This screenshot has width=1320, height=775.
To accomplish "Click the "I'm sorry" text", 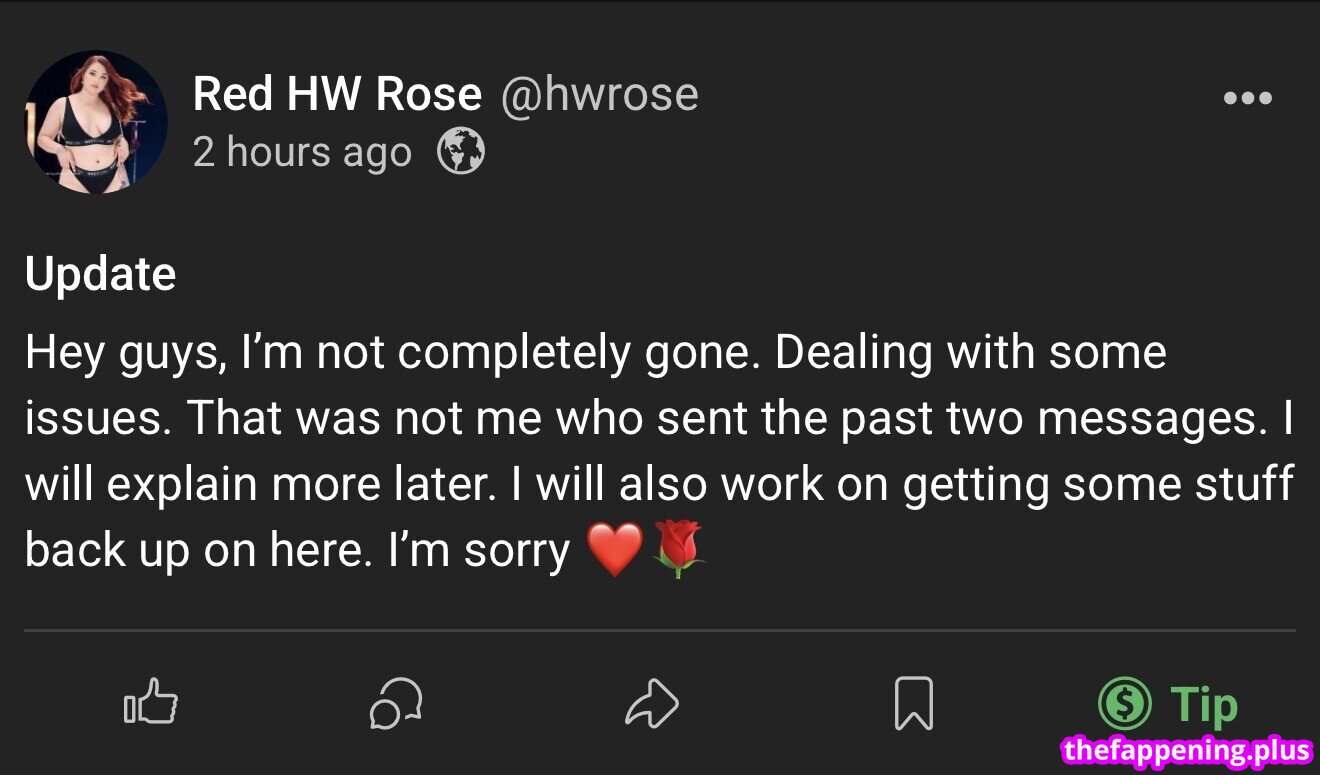I will [479, 551].
